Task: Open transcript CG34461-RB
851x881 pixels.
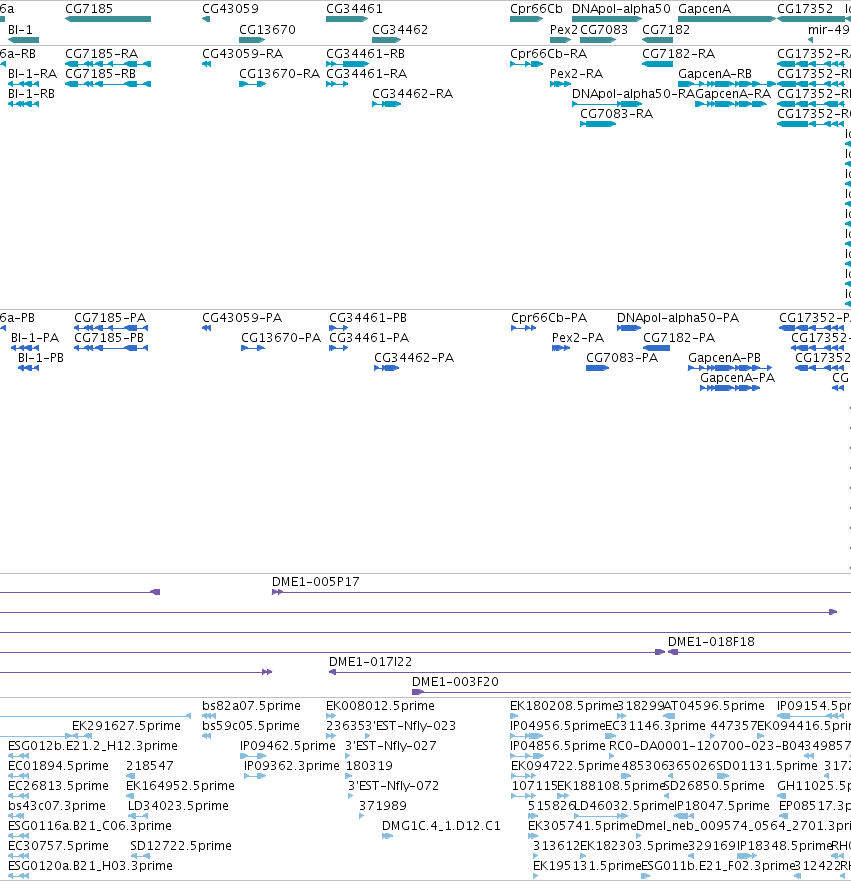Action: 366,54
